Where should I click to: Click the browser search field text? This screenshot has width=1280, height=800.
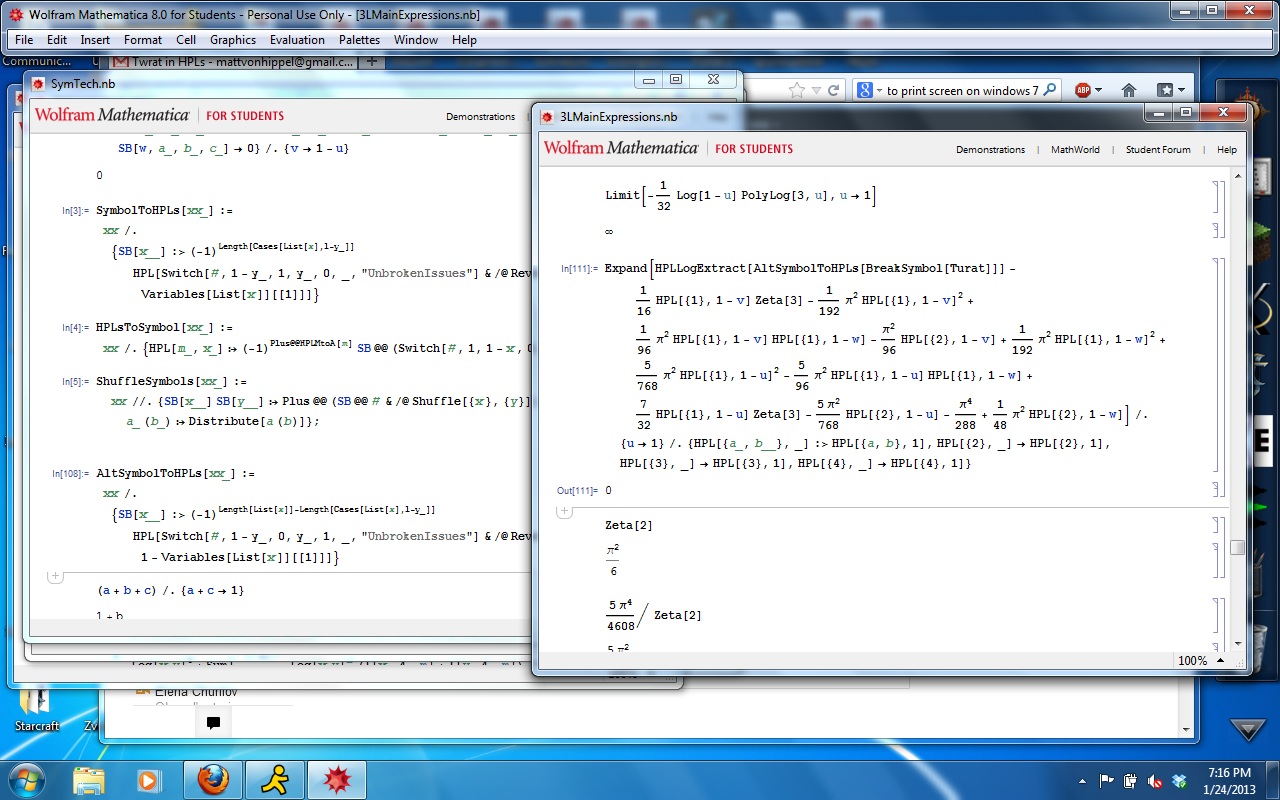point(962,91)
